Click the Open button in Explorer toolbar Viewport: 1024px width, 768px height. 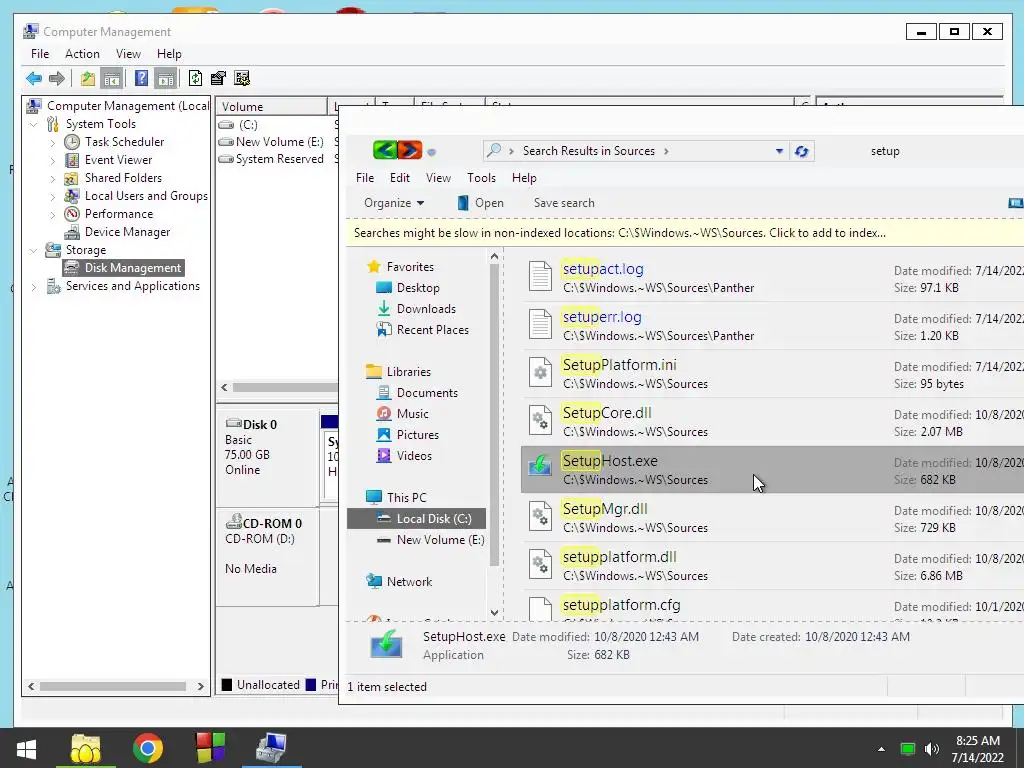pyautogui.click(x=481, y=203)
